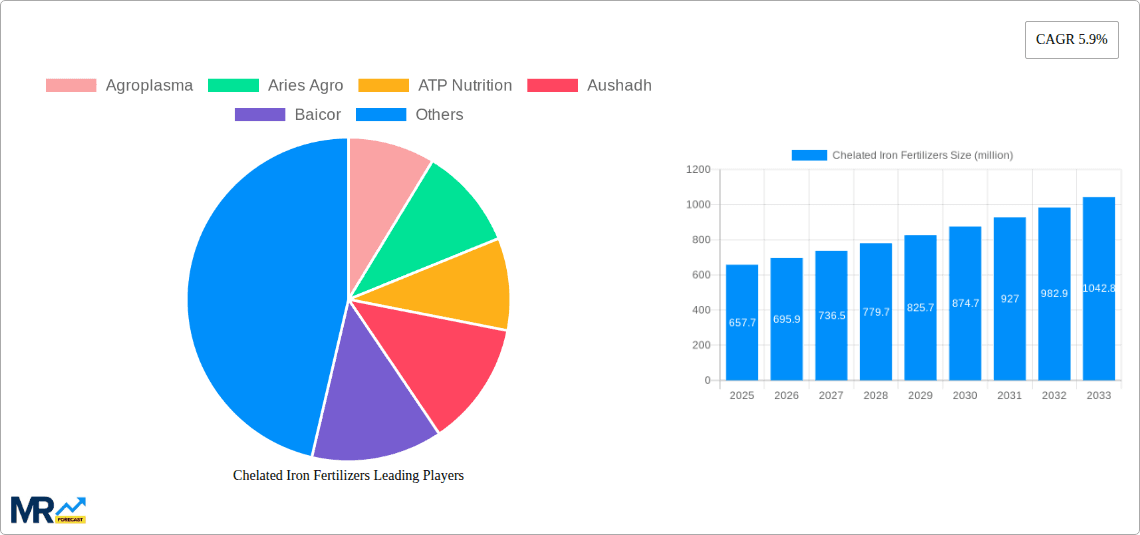The image size is (1140, 535).
Task: Click the 2028 x-axis label
Action: pyautogui.click(x=876, y=396)
